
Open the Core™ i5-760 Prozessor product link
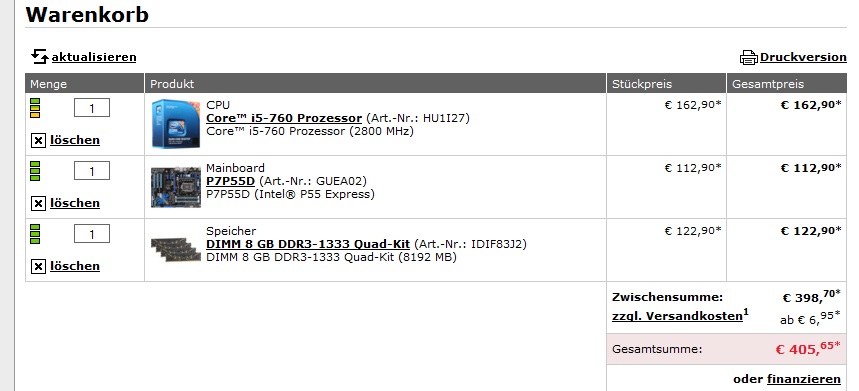pyautogui.click(x=284, y=118)
